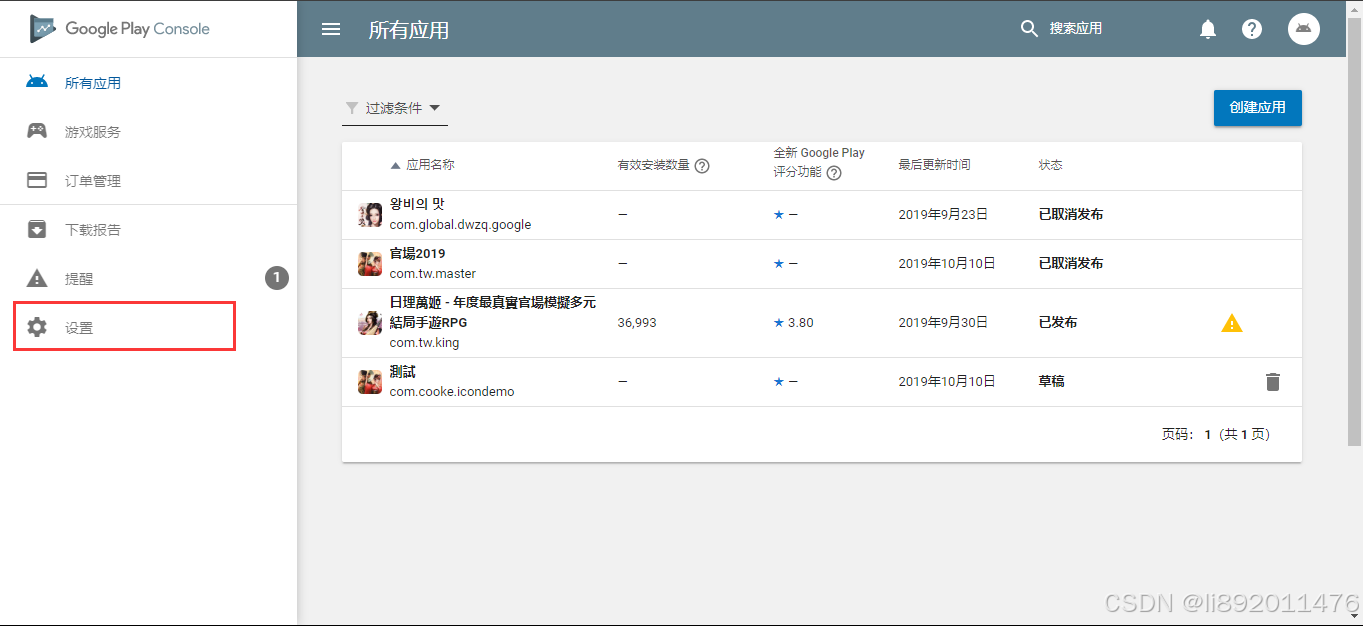Open the help question mark icon
Image resolution: width=1363 pixels, height=626 pixels.
[x=1252, y=29]
